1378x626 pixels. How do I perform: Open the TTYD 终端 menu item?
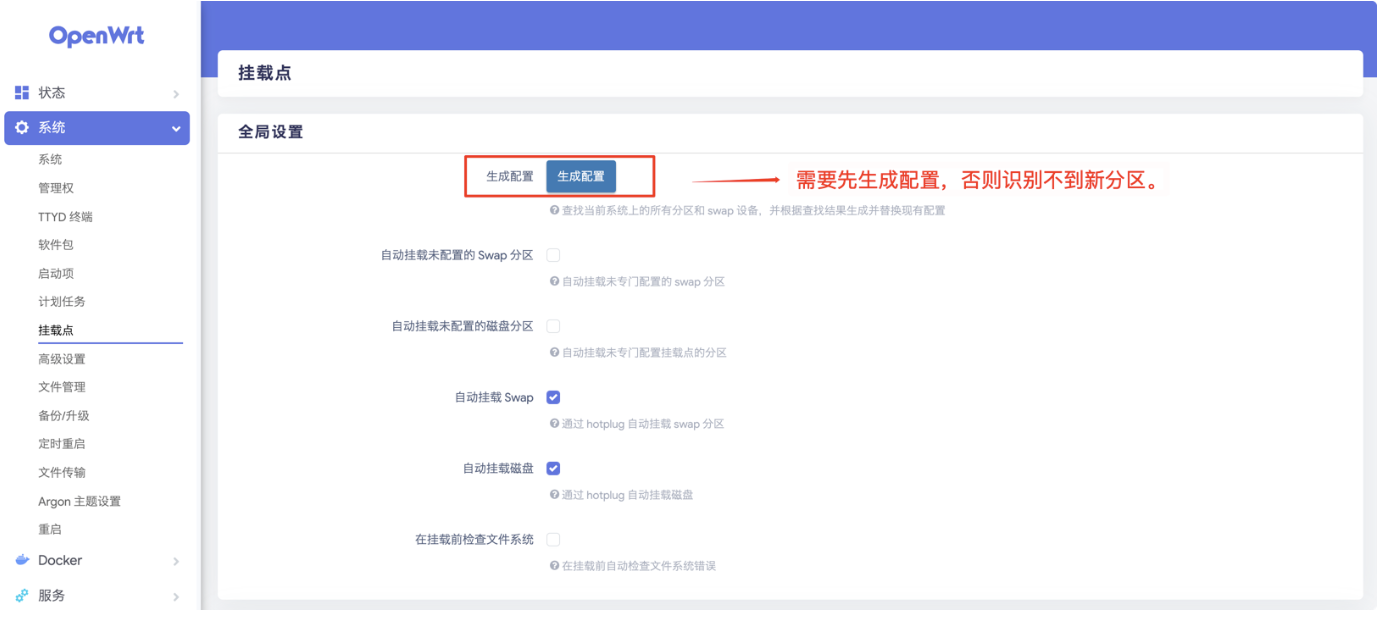coord(65,217)
